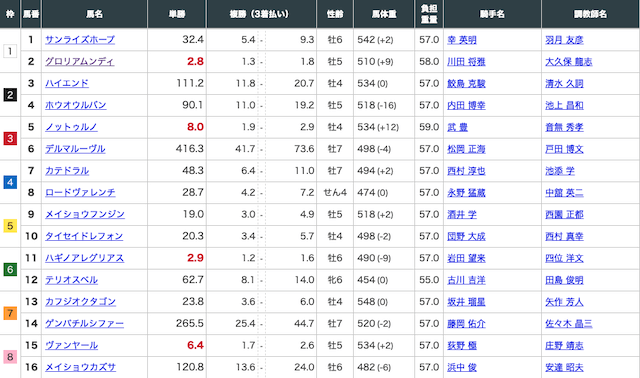640x378 pixels.
Task: Open horse link デルマルーヴル
Action: [75, 149]
